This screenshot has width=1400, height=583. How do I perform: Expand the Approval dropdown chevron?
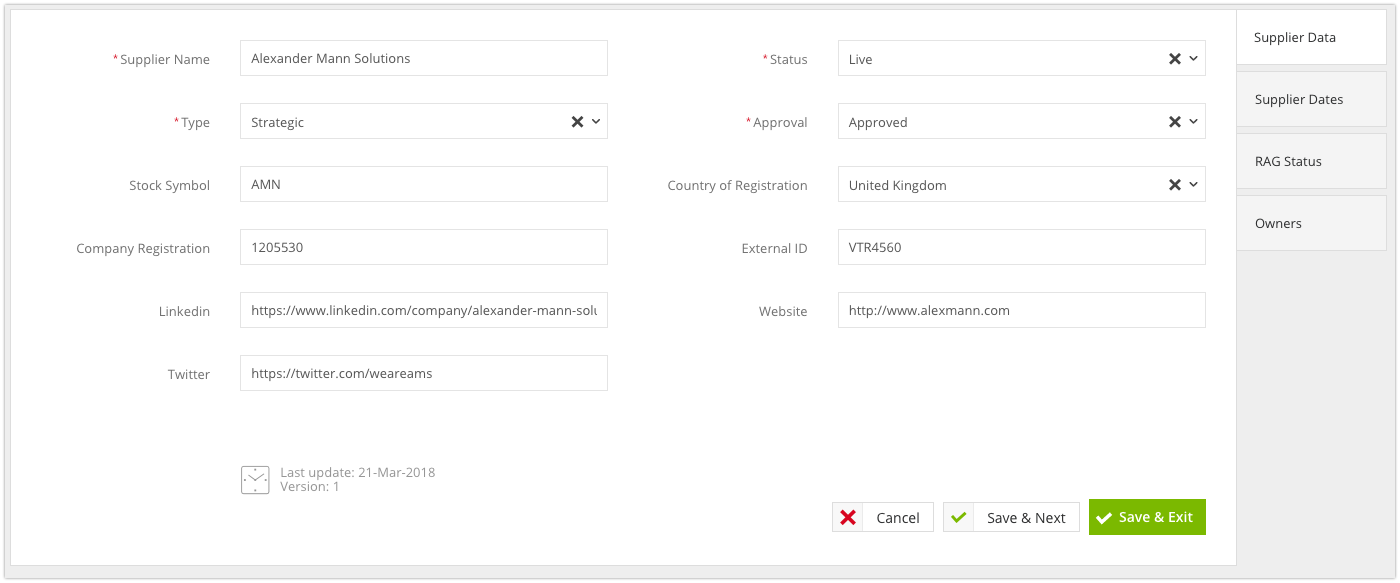tap(1193, 122)
